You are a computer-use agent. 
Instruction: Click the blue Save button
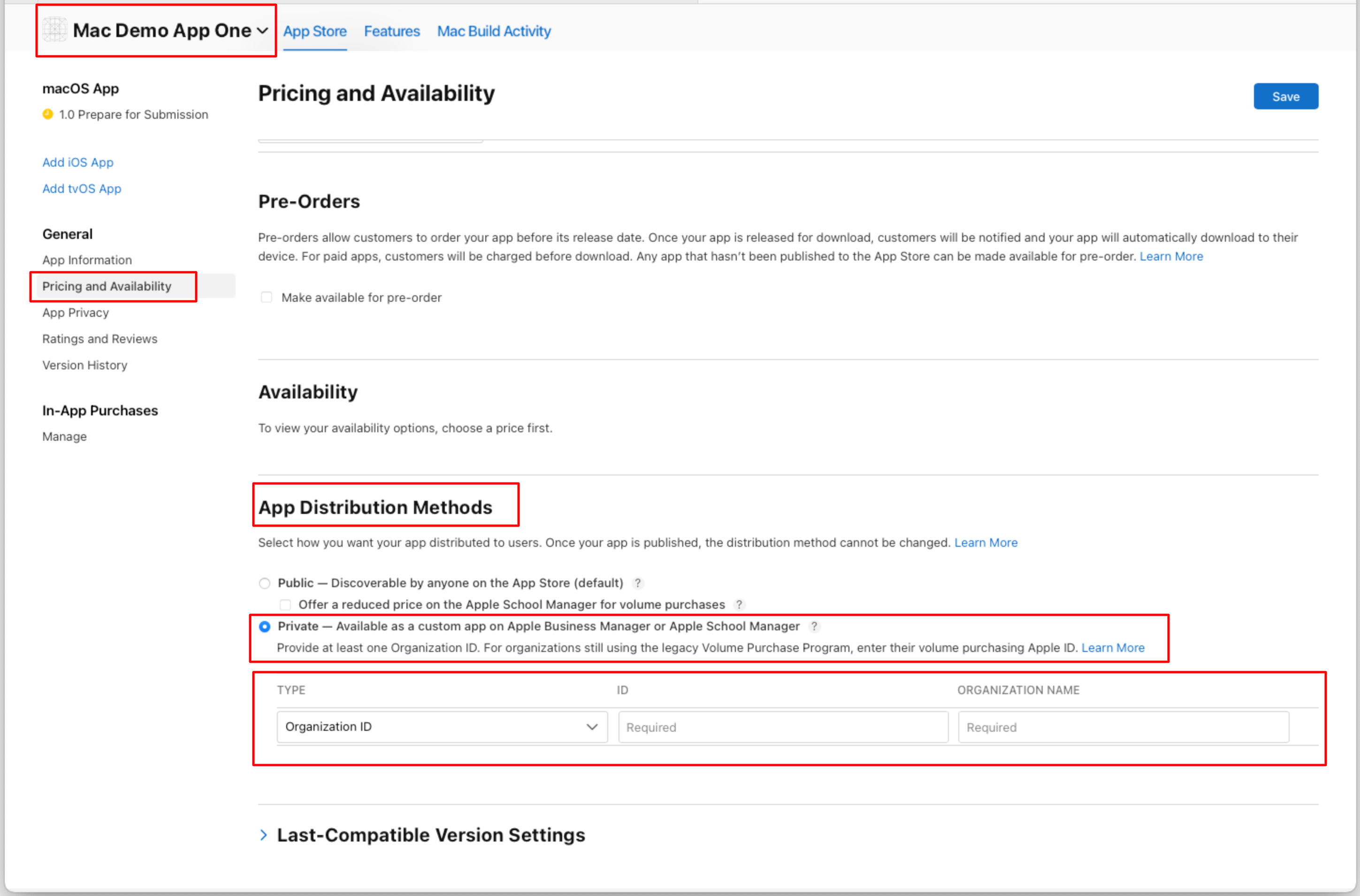tap(1286, 97)
